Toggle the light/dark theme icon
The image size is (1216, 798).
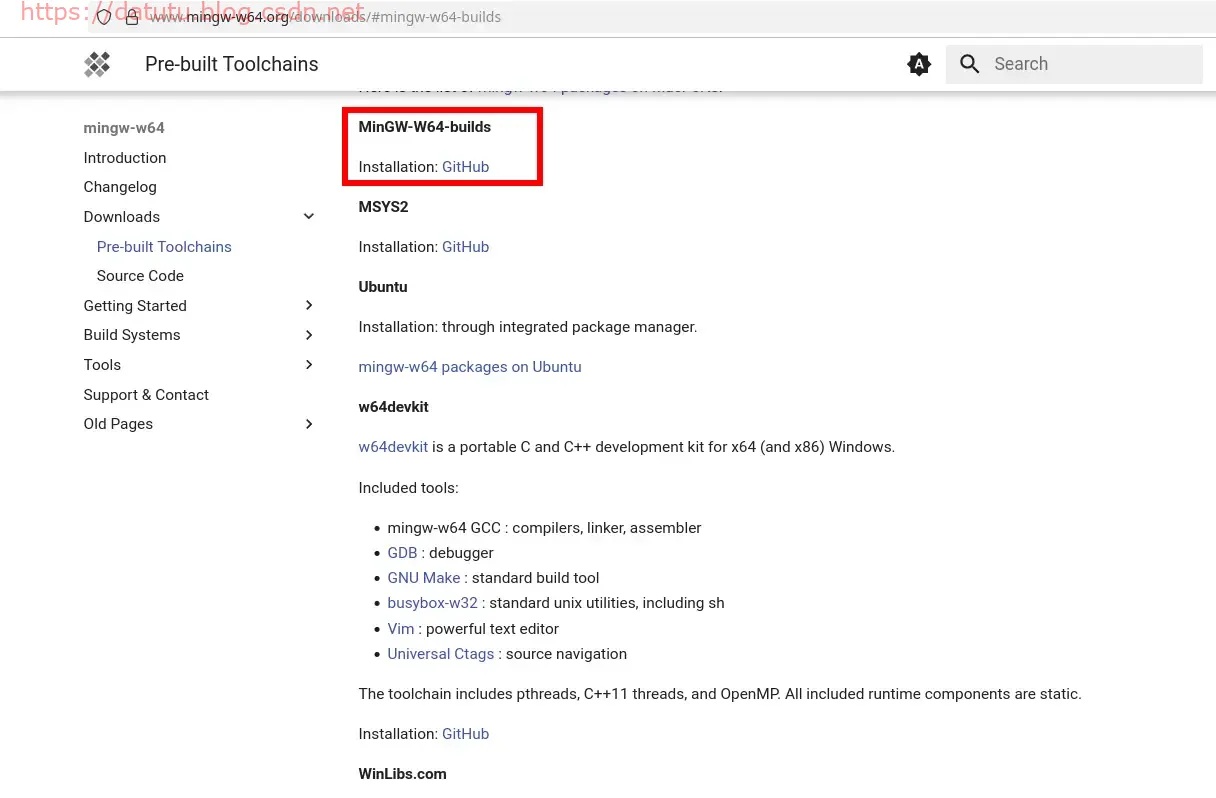tap(918, 65)
